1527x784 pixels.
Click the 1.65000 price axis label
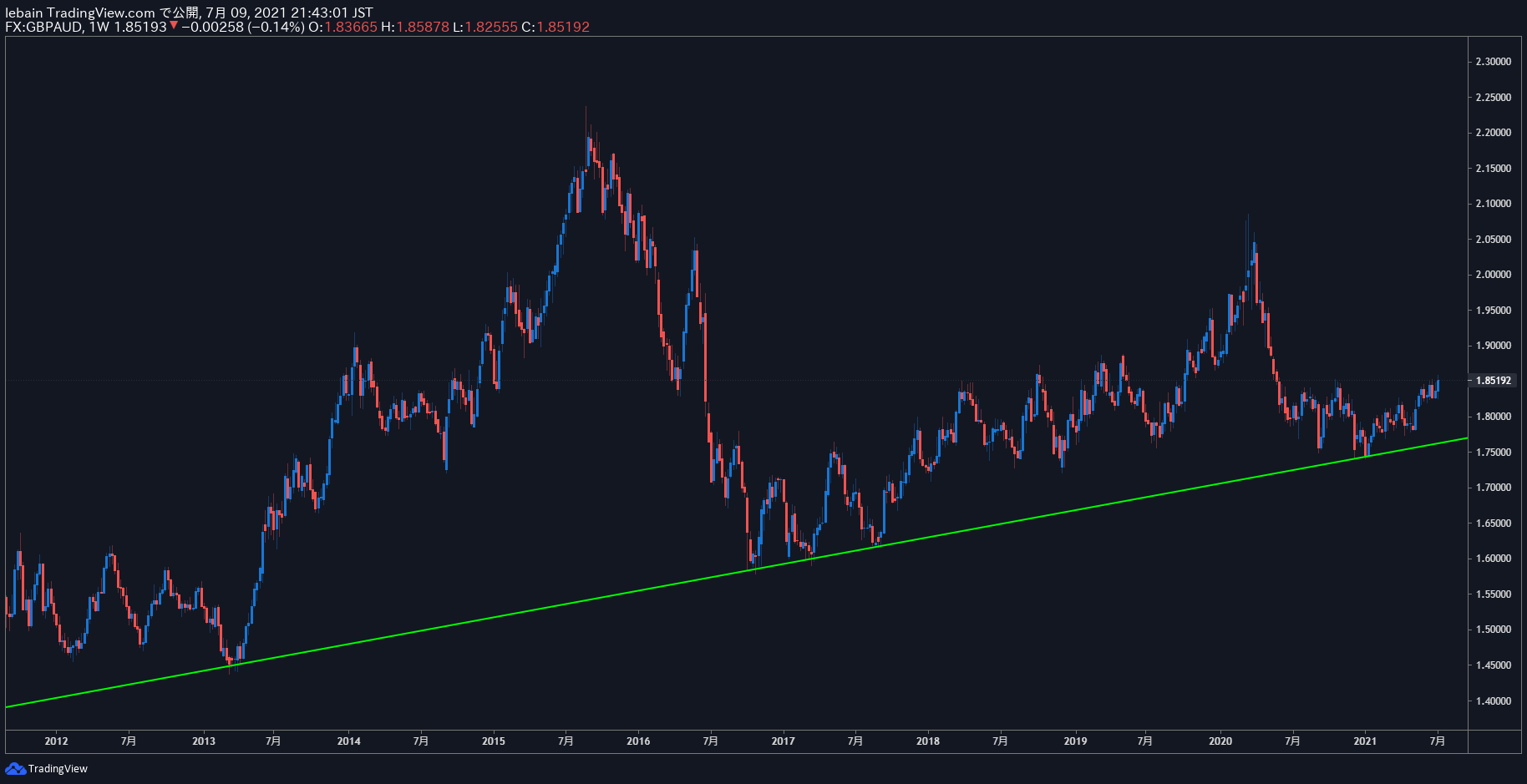[1494, 524]
